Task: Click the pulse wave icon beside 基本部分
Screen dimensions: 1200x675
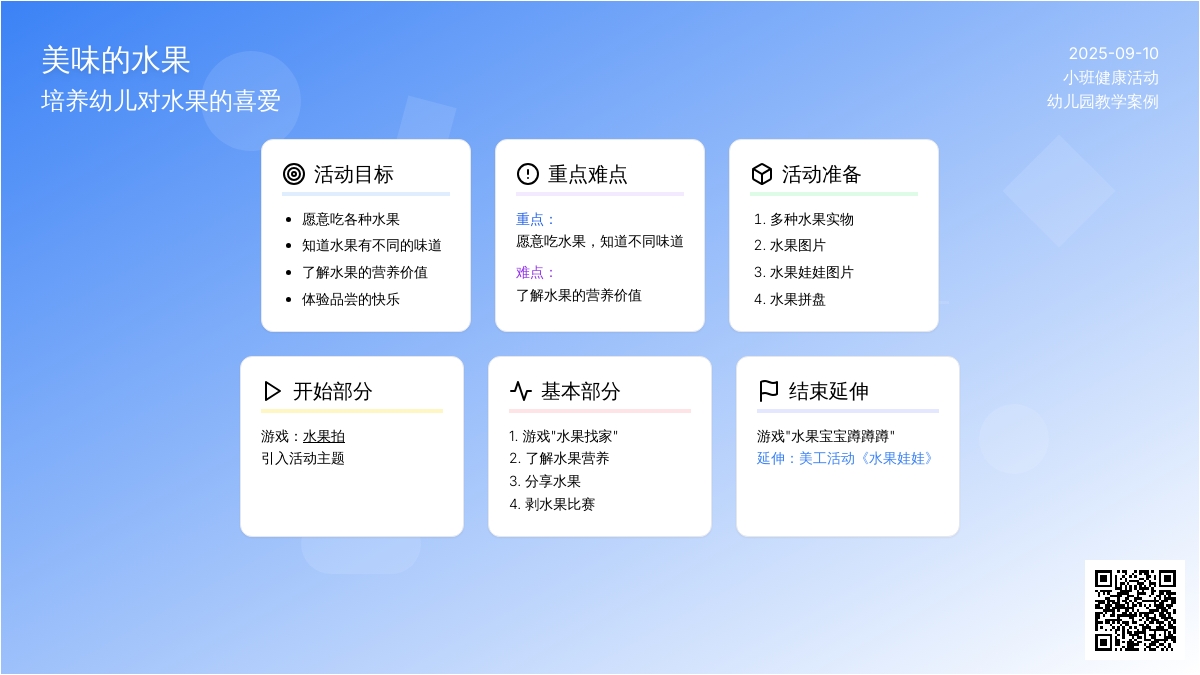Action: pos(520,391)
